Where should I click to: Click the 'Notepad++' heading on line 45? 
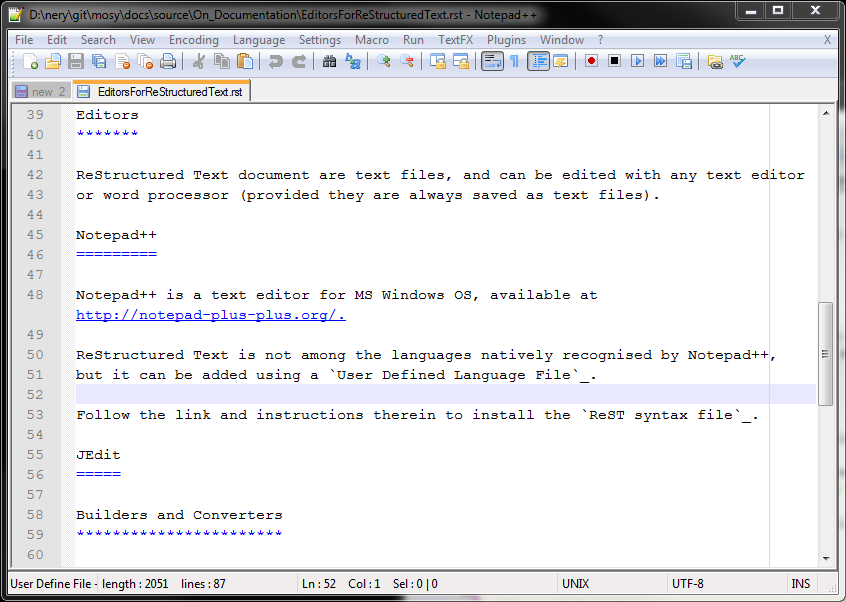116,235
